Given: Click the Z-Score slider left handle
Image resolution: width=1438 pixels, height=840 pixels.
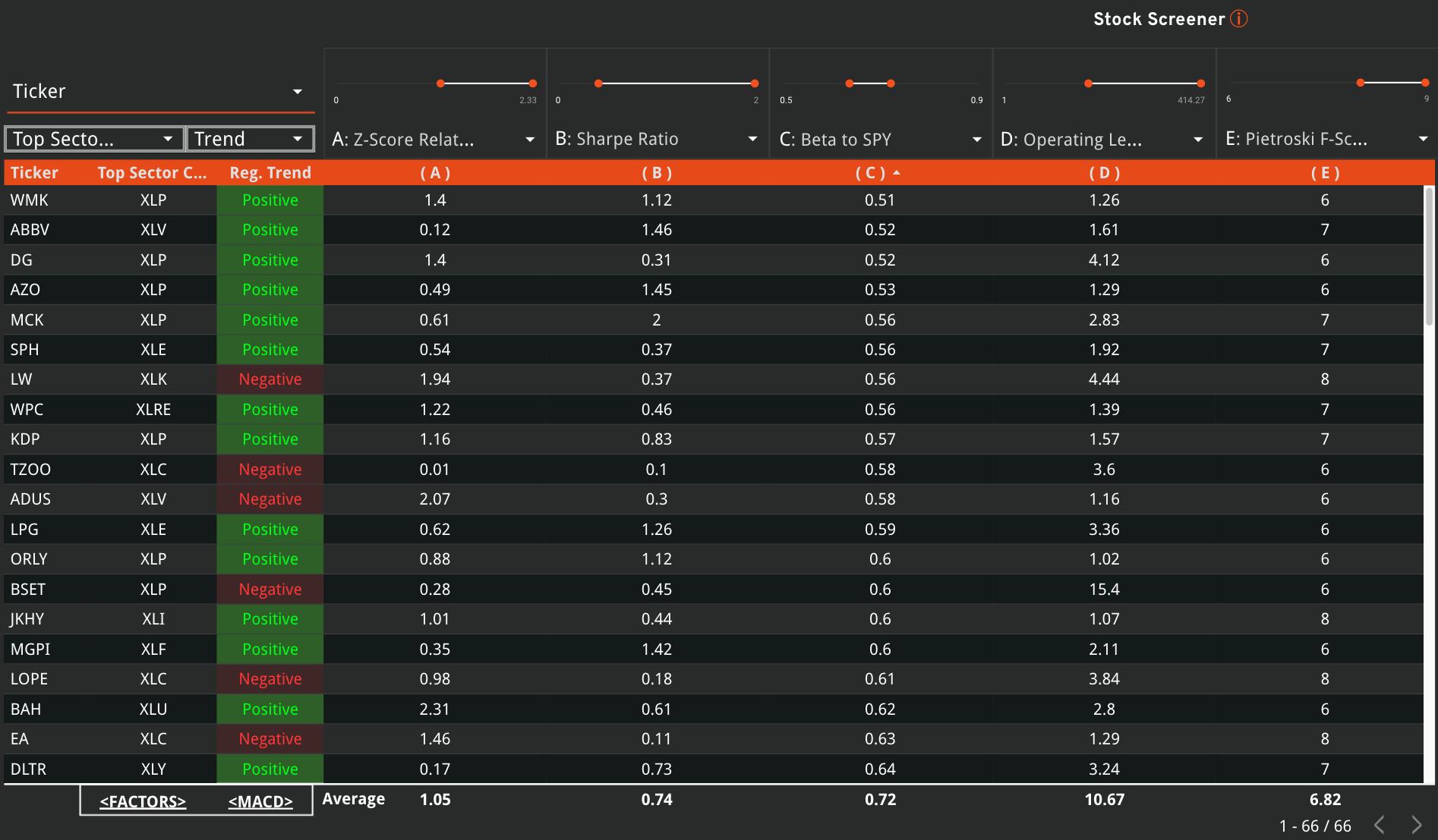Looking at the screenshot, I should click(440, 83).
